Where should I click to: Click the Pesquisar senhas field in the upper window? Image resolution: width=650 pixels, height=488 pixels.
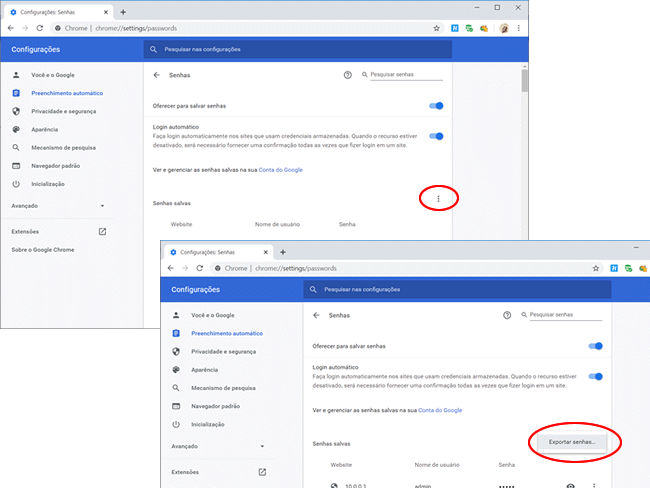point(406,75)
